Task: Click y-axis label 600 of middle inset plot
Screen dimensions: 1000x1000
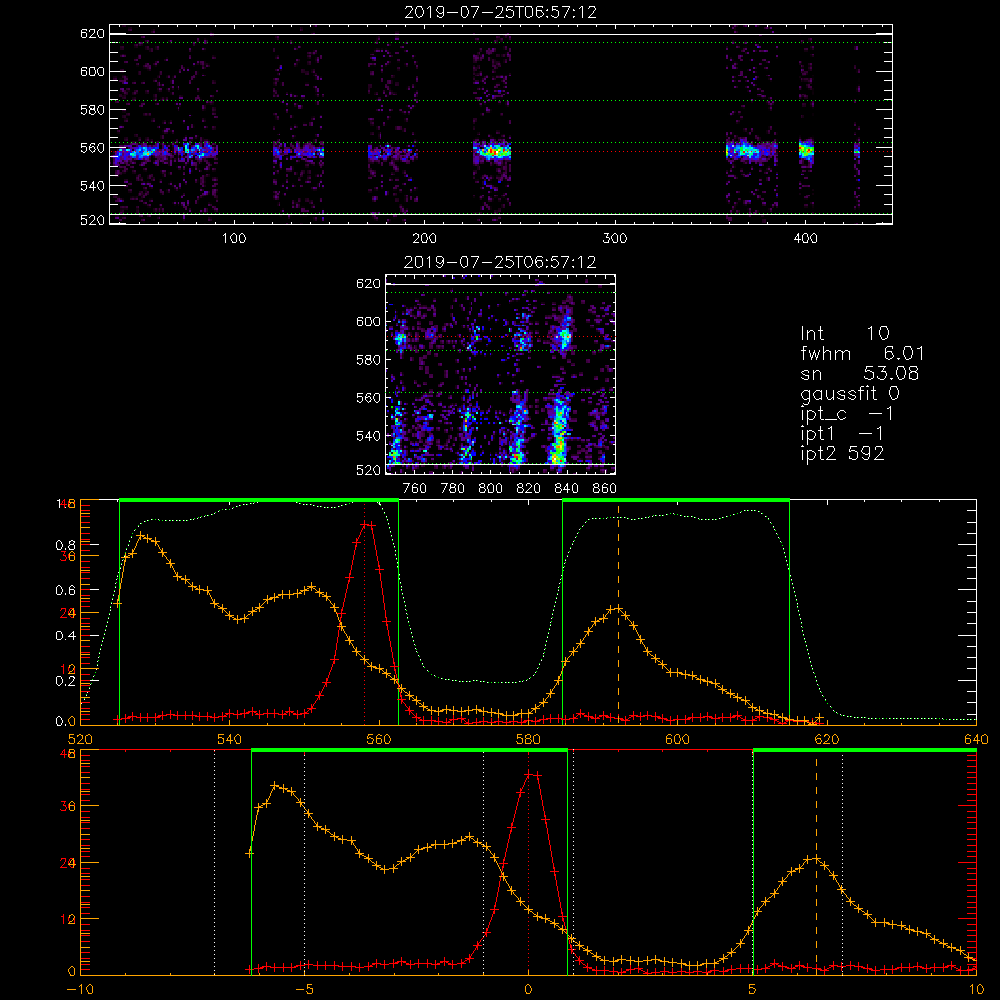Action: click(368, 321)
